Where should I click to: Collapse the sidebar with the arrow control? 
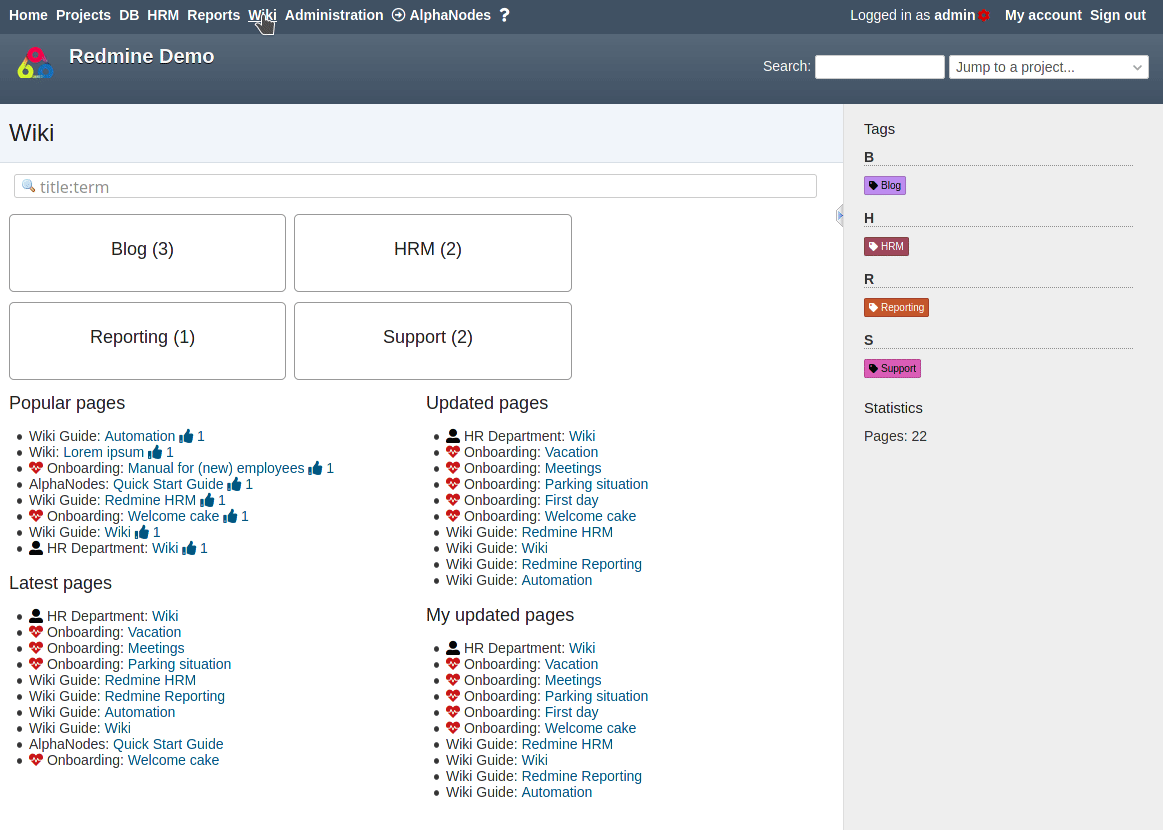[x=839, y=215]
